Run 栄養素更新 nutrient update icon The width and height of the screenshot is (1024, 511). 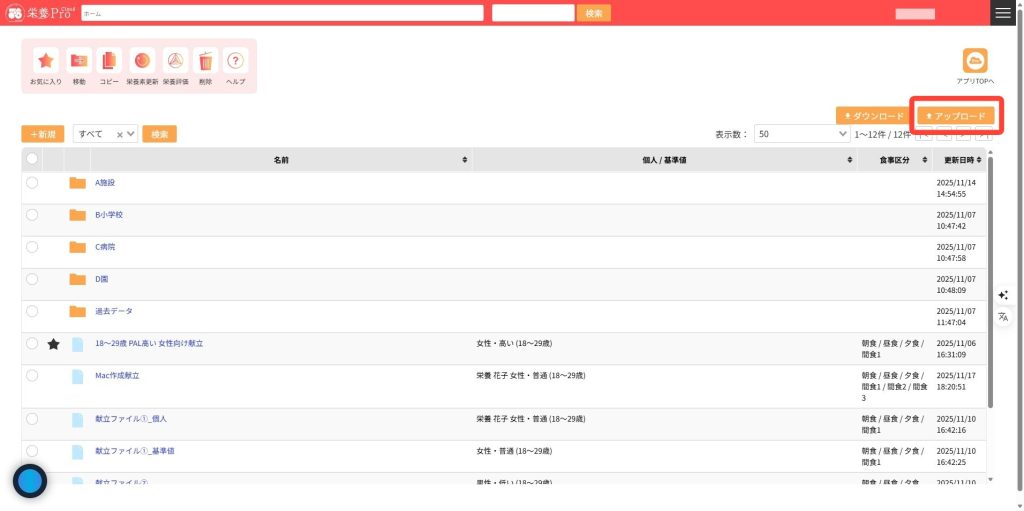coord(142,61)
